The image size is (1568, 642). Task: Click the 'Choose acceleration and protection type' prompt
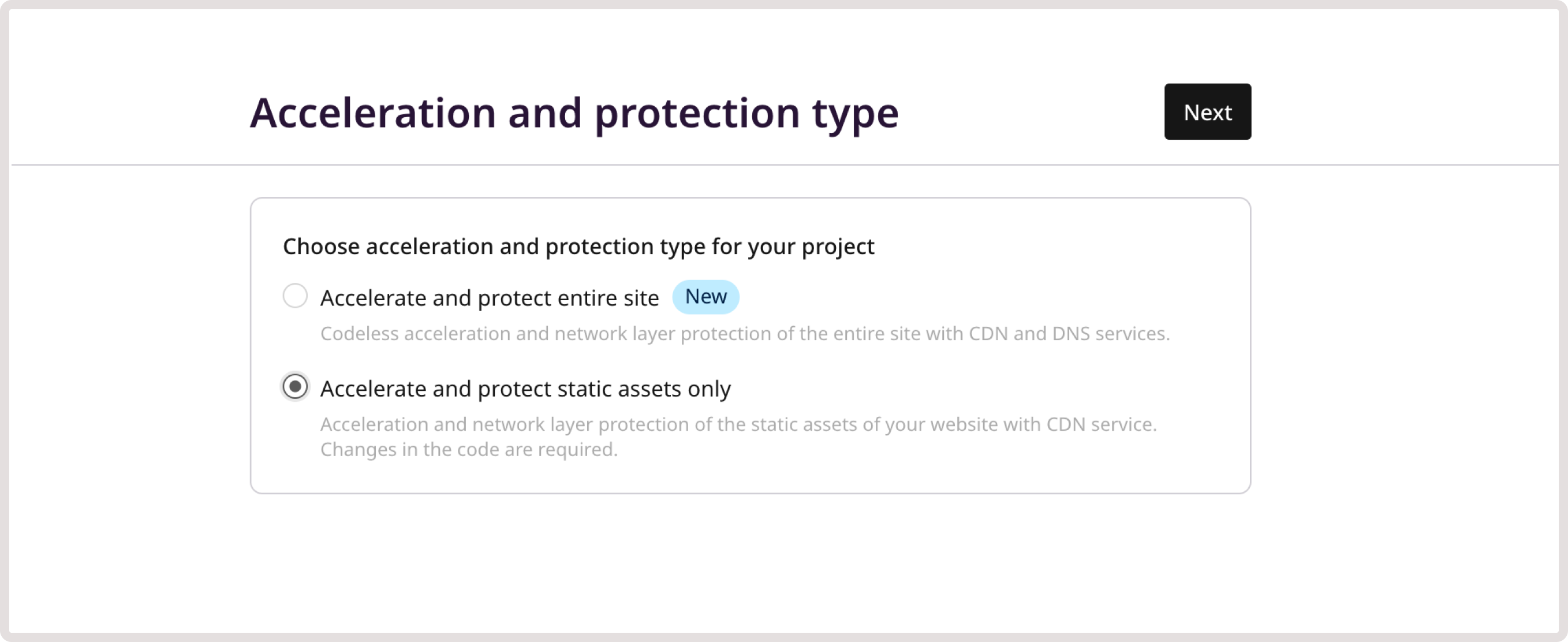tap(578, 247)
